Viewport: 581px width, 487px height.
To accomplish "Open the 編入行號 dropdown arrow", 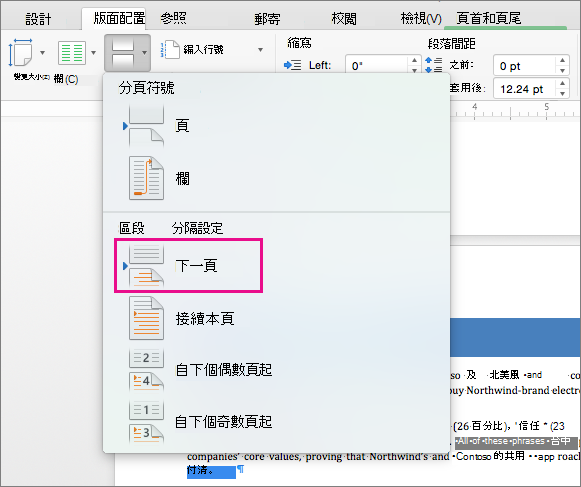I will [x=260, y=50].
